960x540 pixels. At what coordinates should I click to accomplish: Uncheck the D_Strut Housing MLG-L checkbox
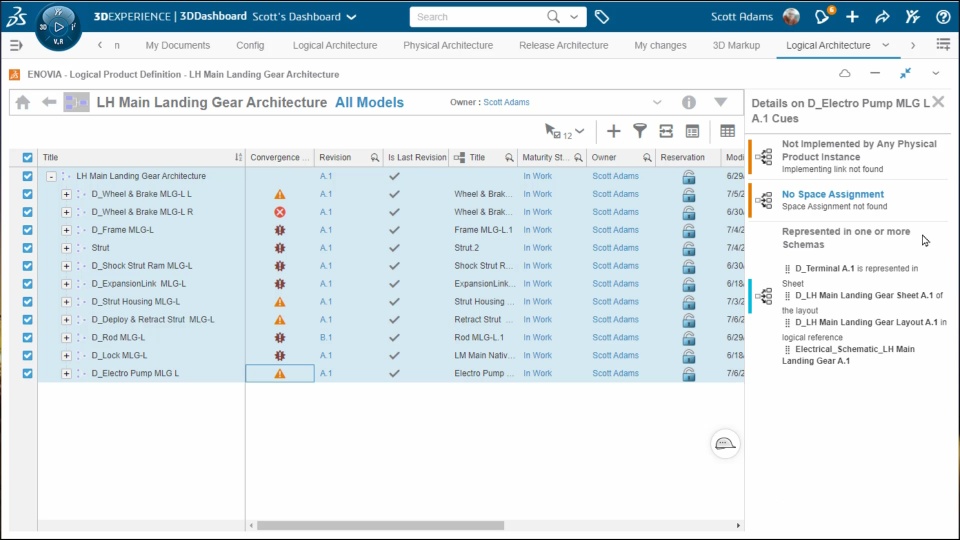point(28,302)
